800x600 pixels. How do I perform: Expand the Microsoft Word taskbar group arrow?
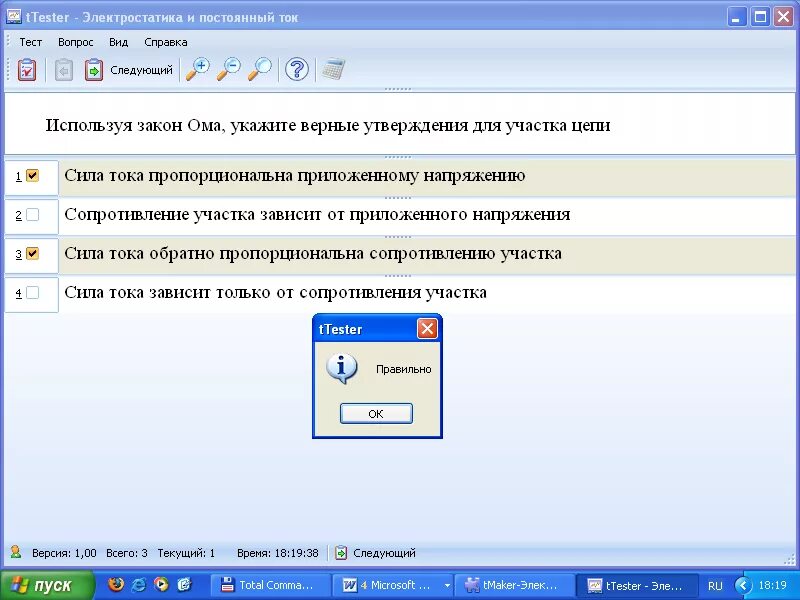[447, 585]
